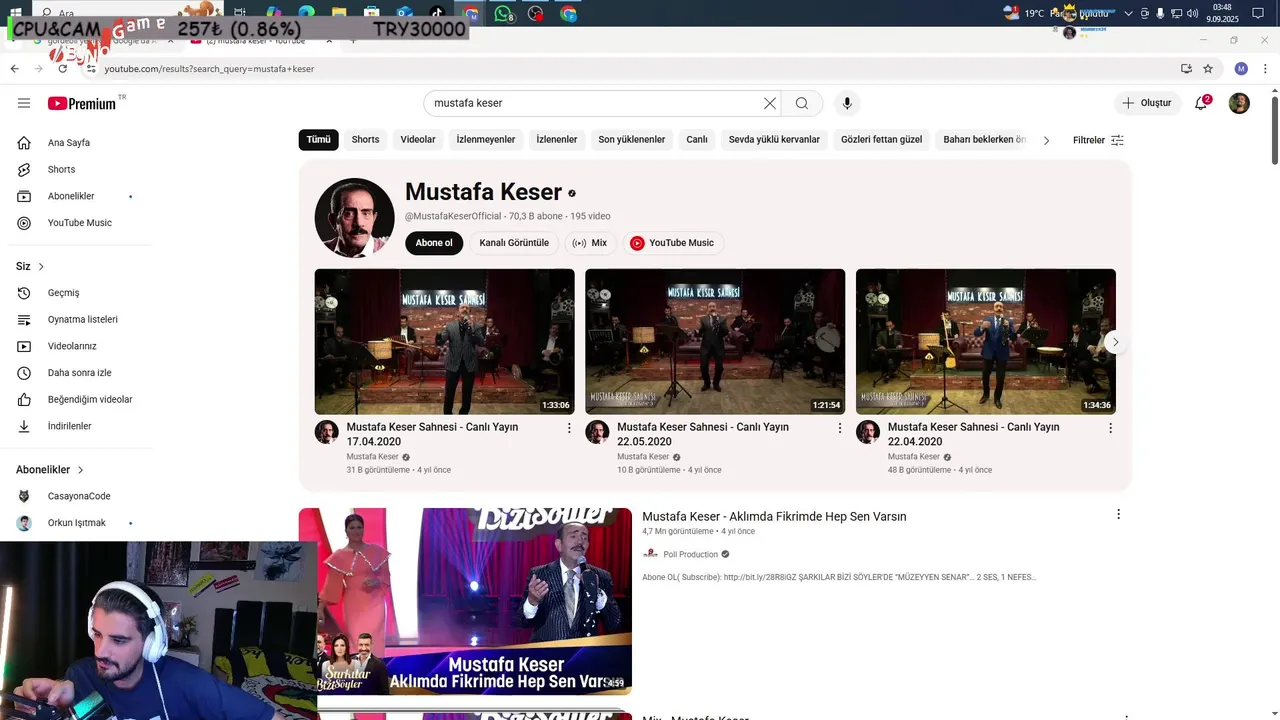Viewport: 1280px width, 720px height.
Task: Open the 22.05.2020 Canlı Yayın video thumbnail
Action: click(715, 341)
